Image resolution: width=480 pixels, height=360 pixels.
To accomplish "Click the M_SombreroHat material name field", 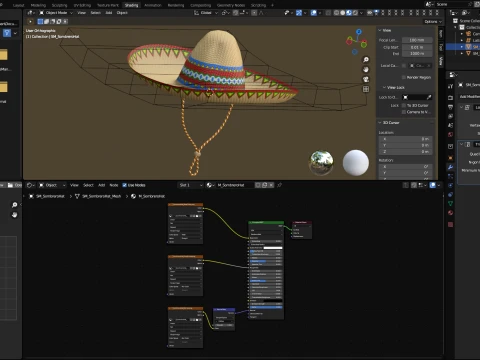I will pos(235,185).
